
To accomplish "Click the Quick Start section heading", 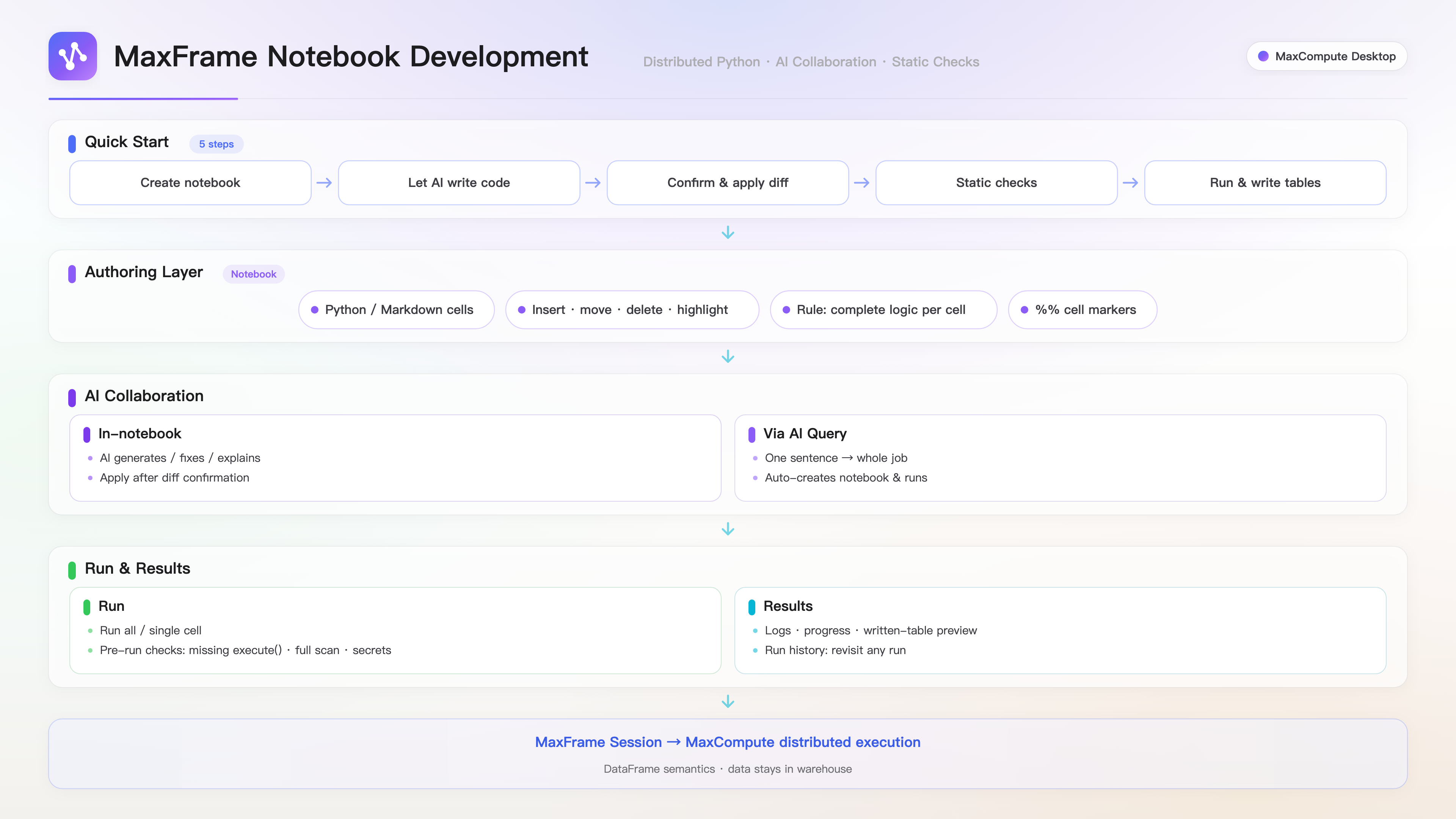I will (127, 142).
